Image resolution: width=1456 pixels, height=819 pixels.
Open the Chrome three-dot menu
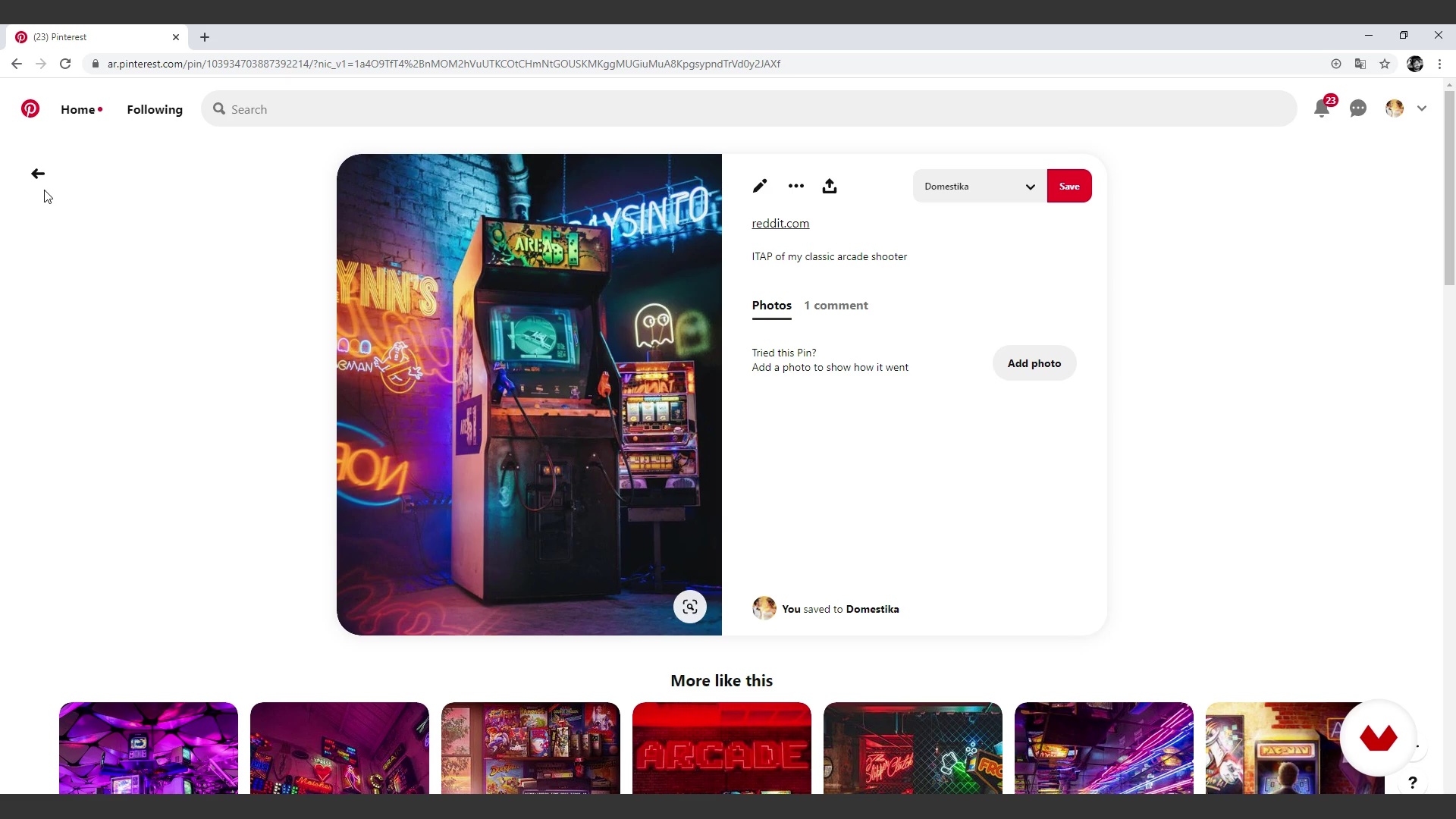[x=1439, y=64]
